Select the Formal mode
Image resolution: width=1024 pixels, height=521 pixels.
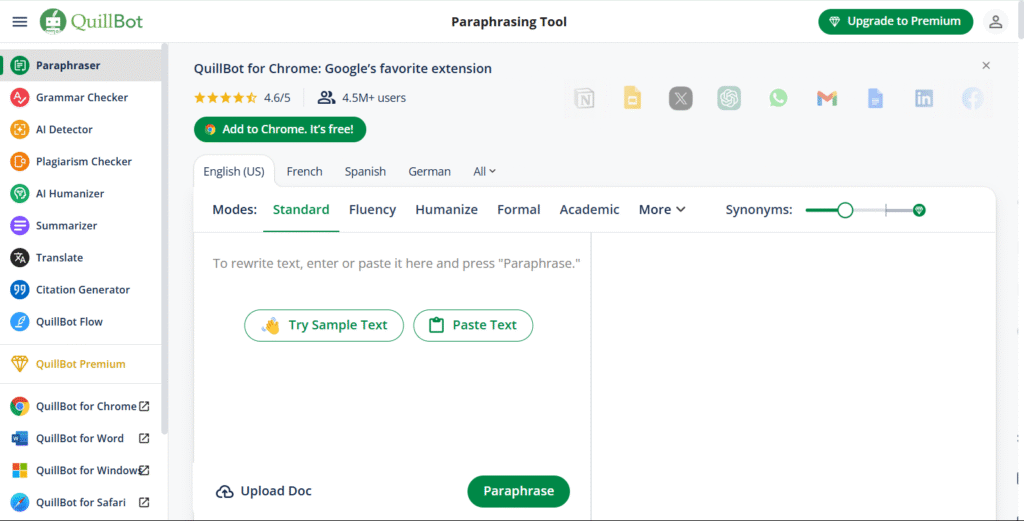pos(519,210)
